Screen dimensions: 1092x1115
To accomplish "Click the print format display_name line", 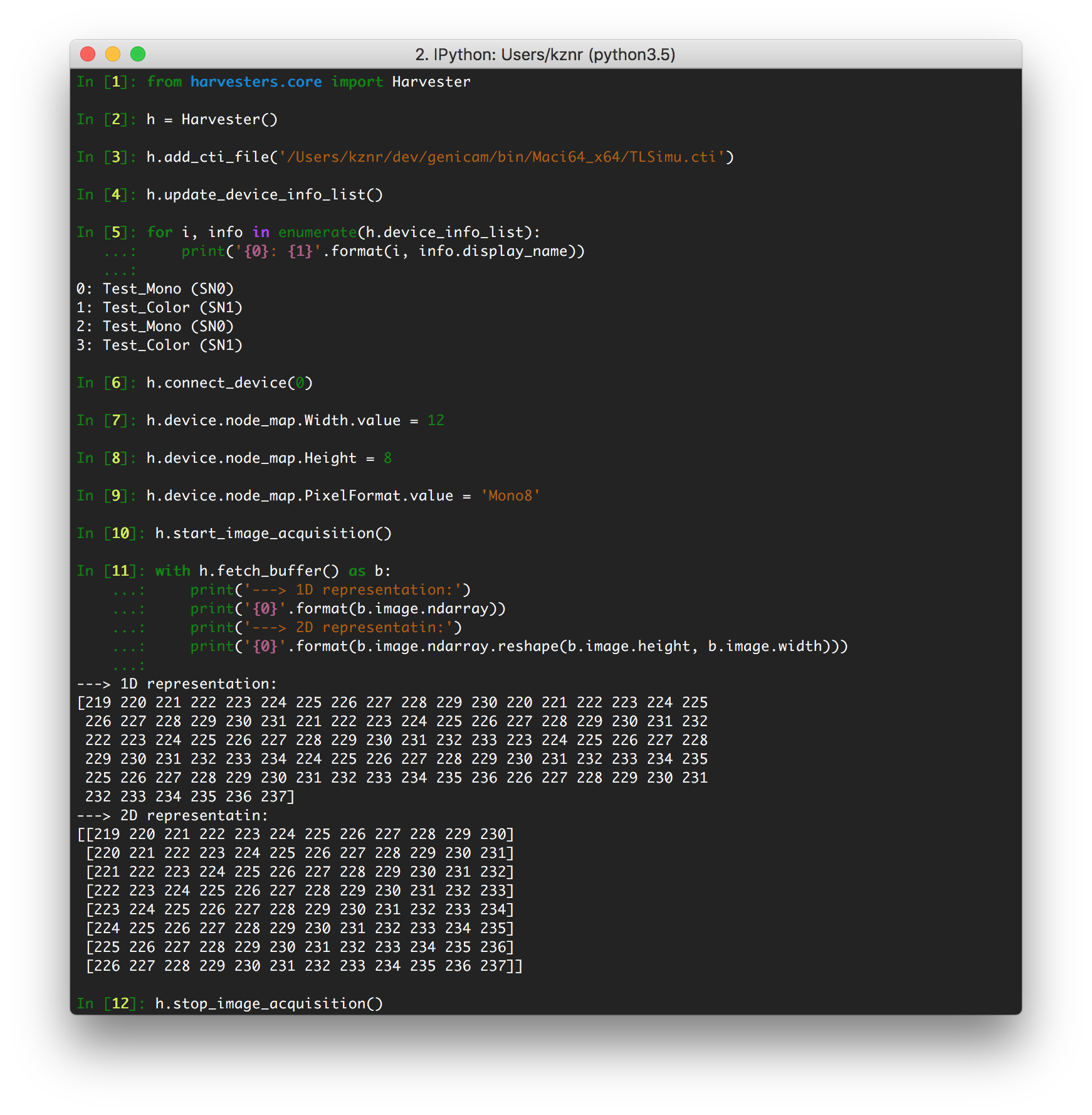I will pos(383,251).
